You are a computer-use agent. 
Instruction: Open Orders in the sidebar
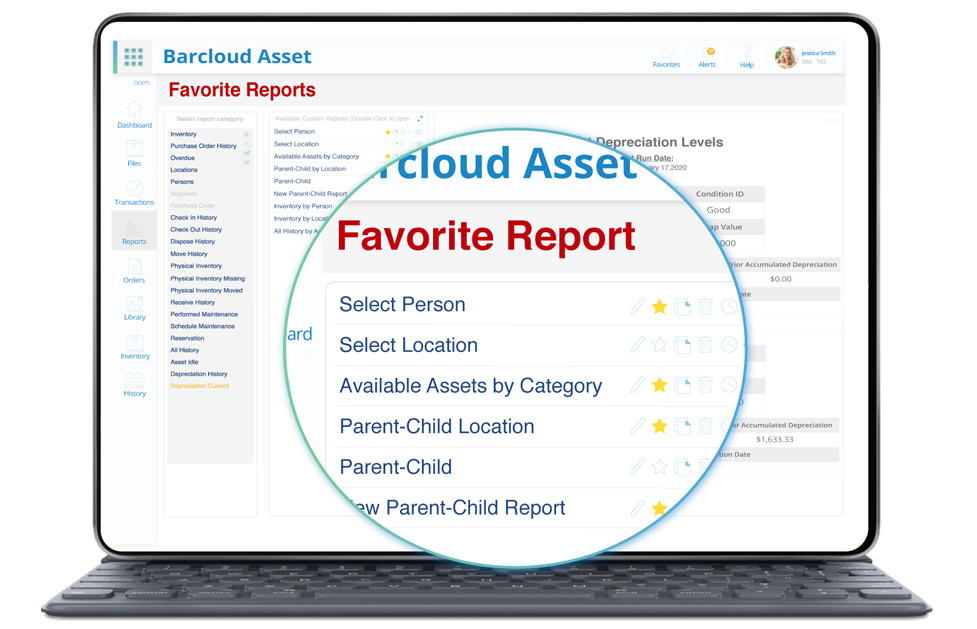tap(134, 271)
